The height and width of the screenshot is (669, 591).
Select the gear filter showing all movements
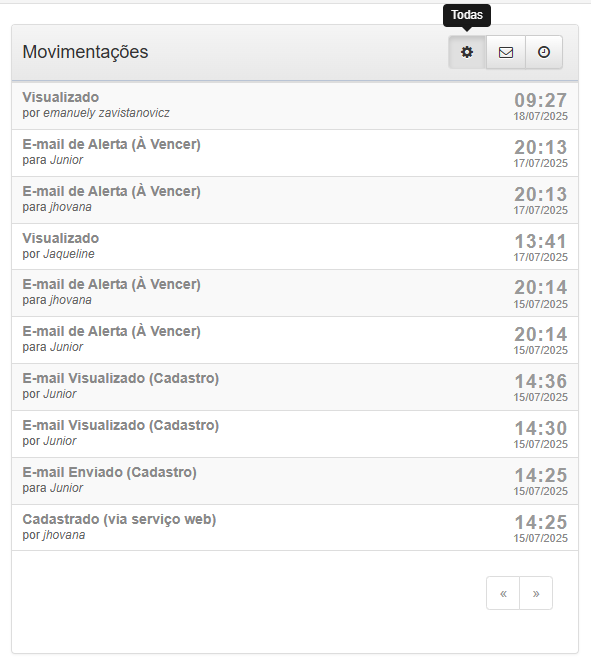click(x=467, y=52)
